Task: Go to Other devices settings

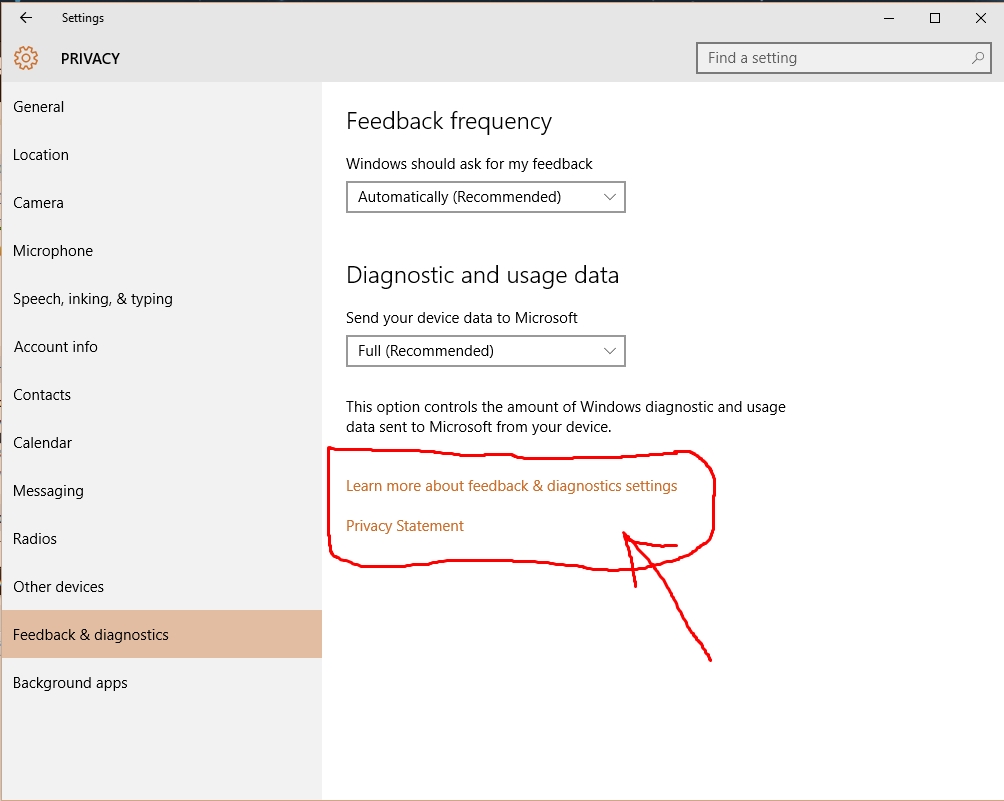Action: coord(59,587)
